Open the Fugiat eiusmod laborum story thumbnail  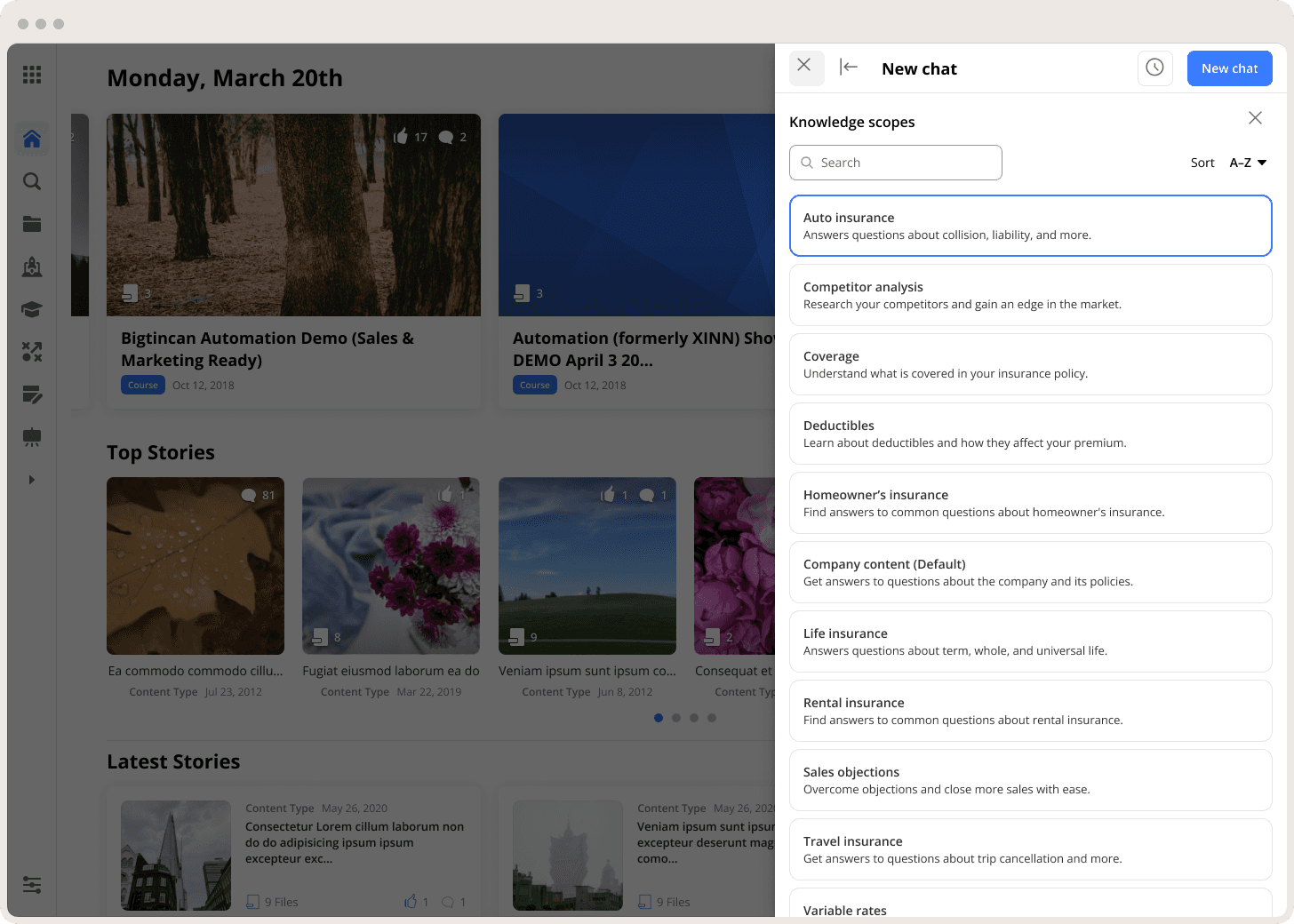click(391, 566)
